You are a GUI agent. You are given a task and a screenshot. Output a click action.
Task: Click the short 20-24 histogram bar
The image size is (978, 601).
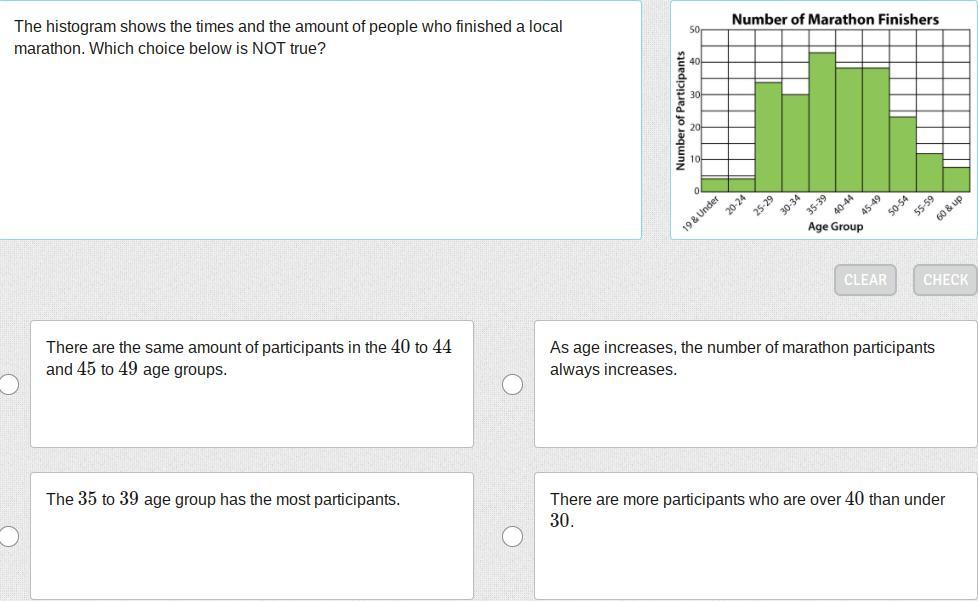[x=742, y=185]
